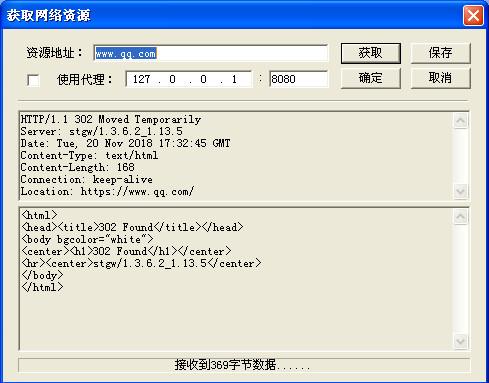Click the 'Connection: keep-alive' line
Image resolution: width=489 pixels, height=383 pixels.
click(87, 179)
